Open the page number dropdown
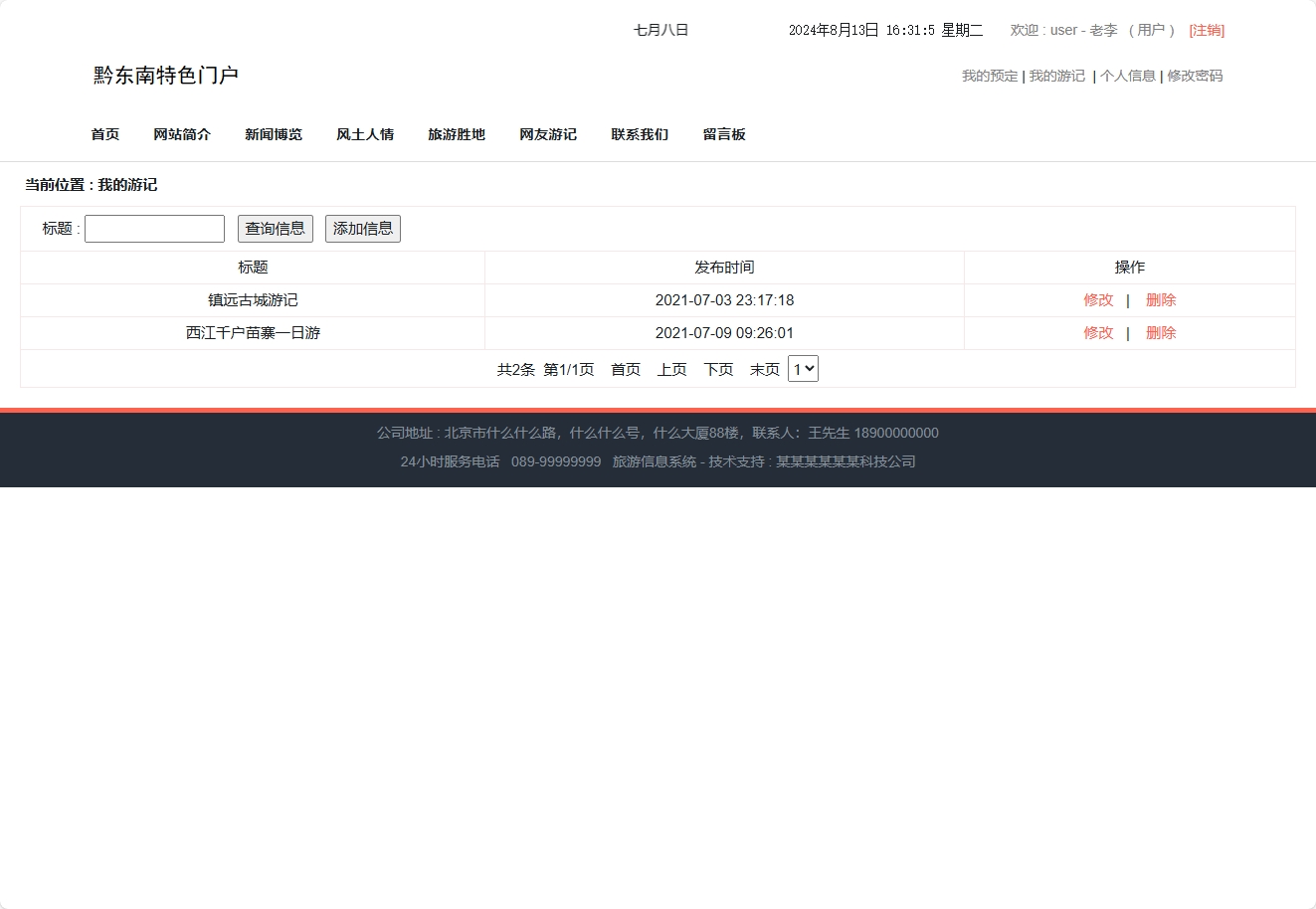This screenshot has width=1316, height=909. [x=803, y=369]
